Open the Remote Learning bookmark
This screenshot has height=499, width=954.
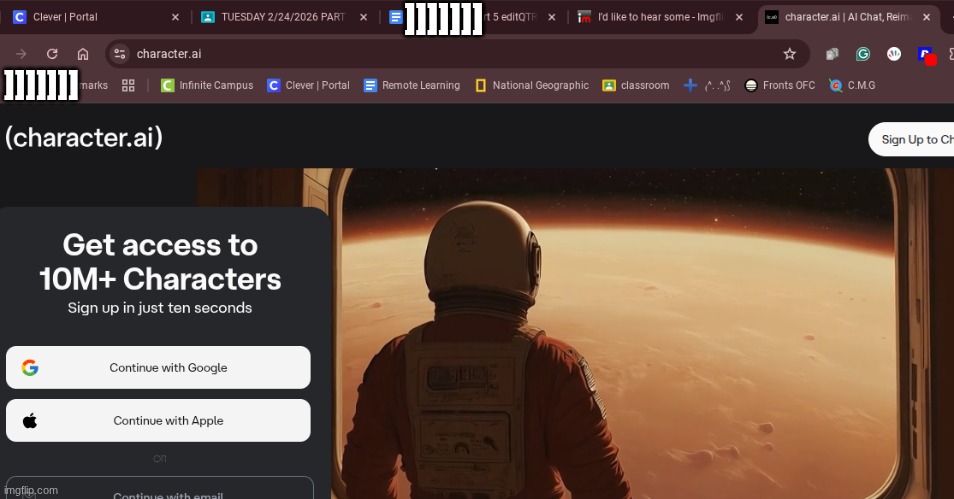pos(411,86)
